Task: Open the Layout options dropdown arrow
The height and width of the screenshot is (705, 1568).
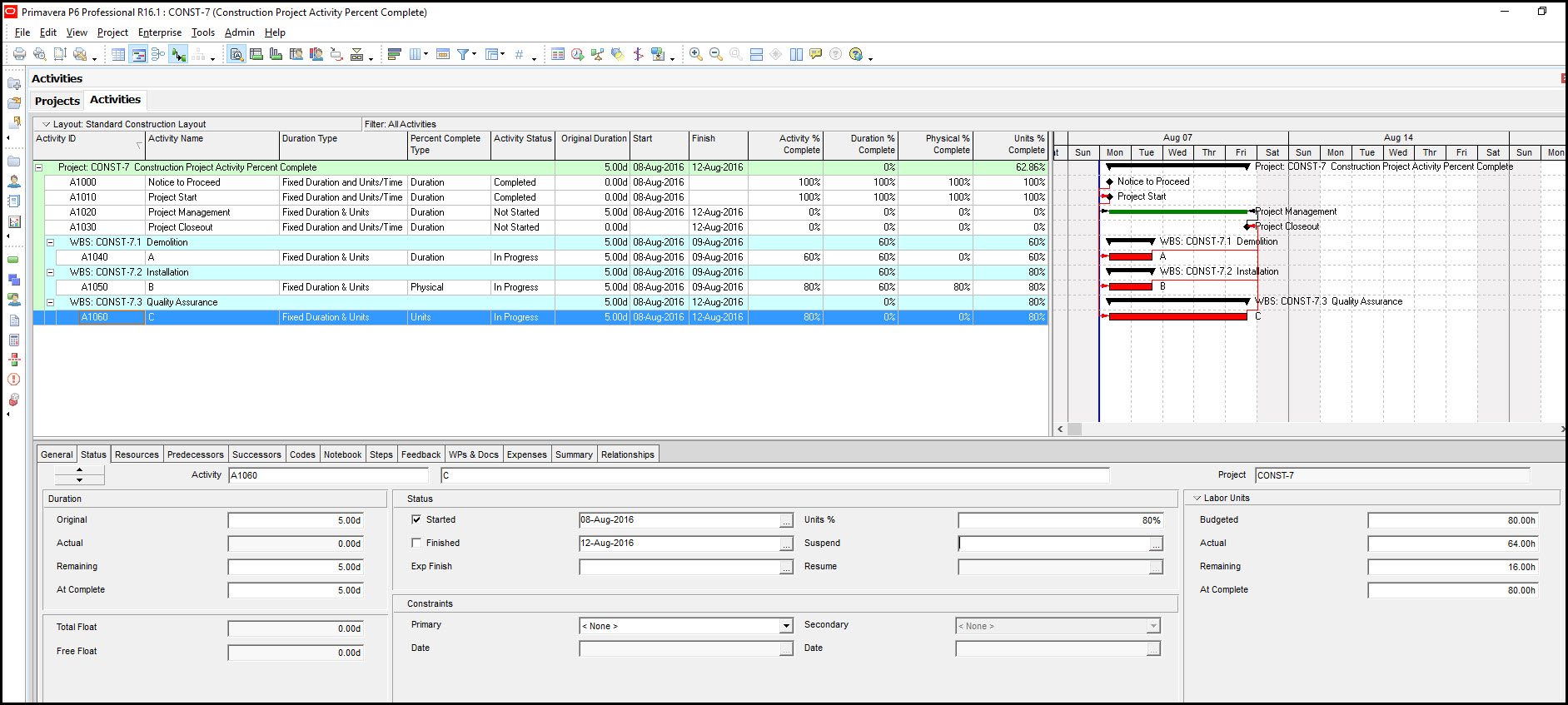Action: [x=47, y=124]
